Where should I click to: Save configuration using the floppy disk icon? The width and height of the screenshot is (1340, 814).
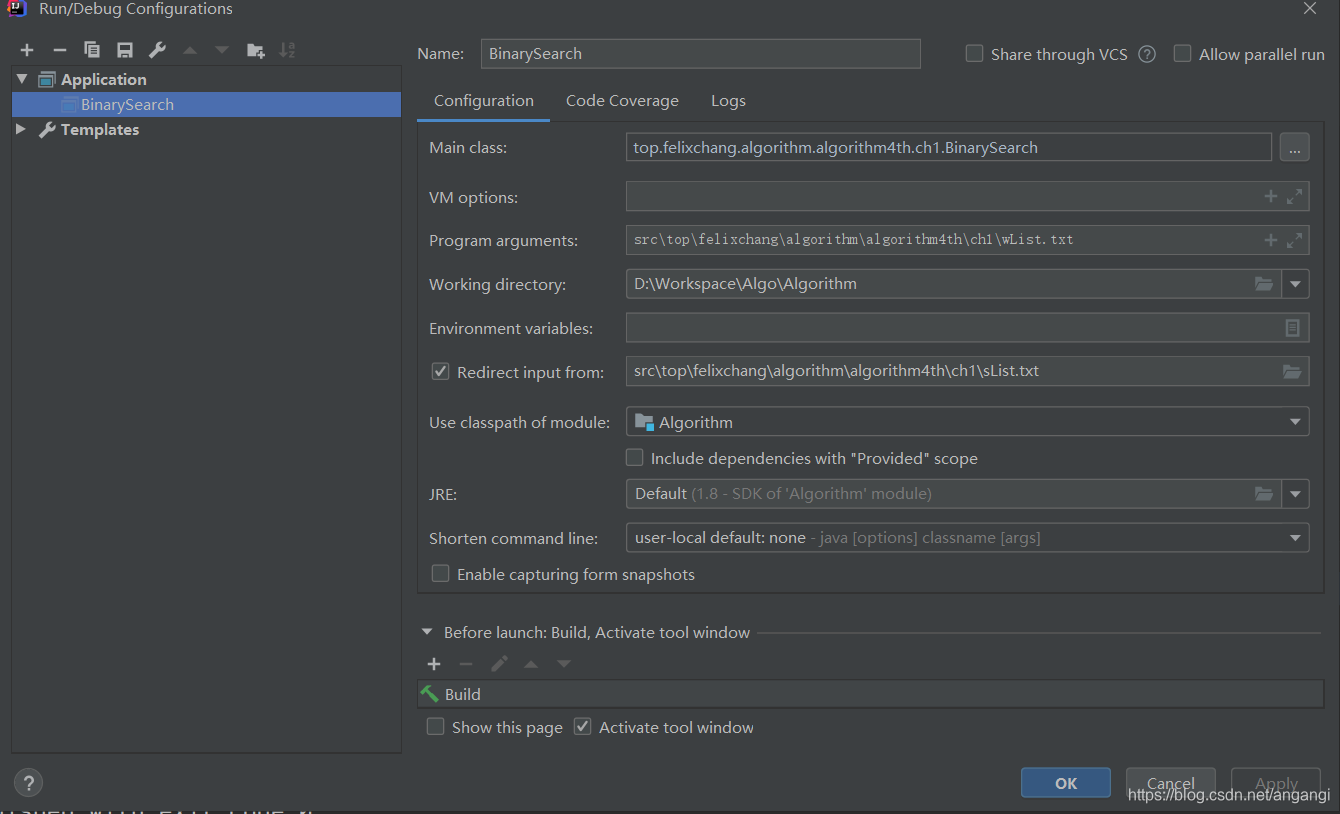pos(124,50)
